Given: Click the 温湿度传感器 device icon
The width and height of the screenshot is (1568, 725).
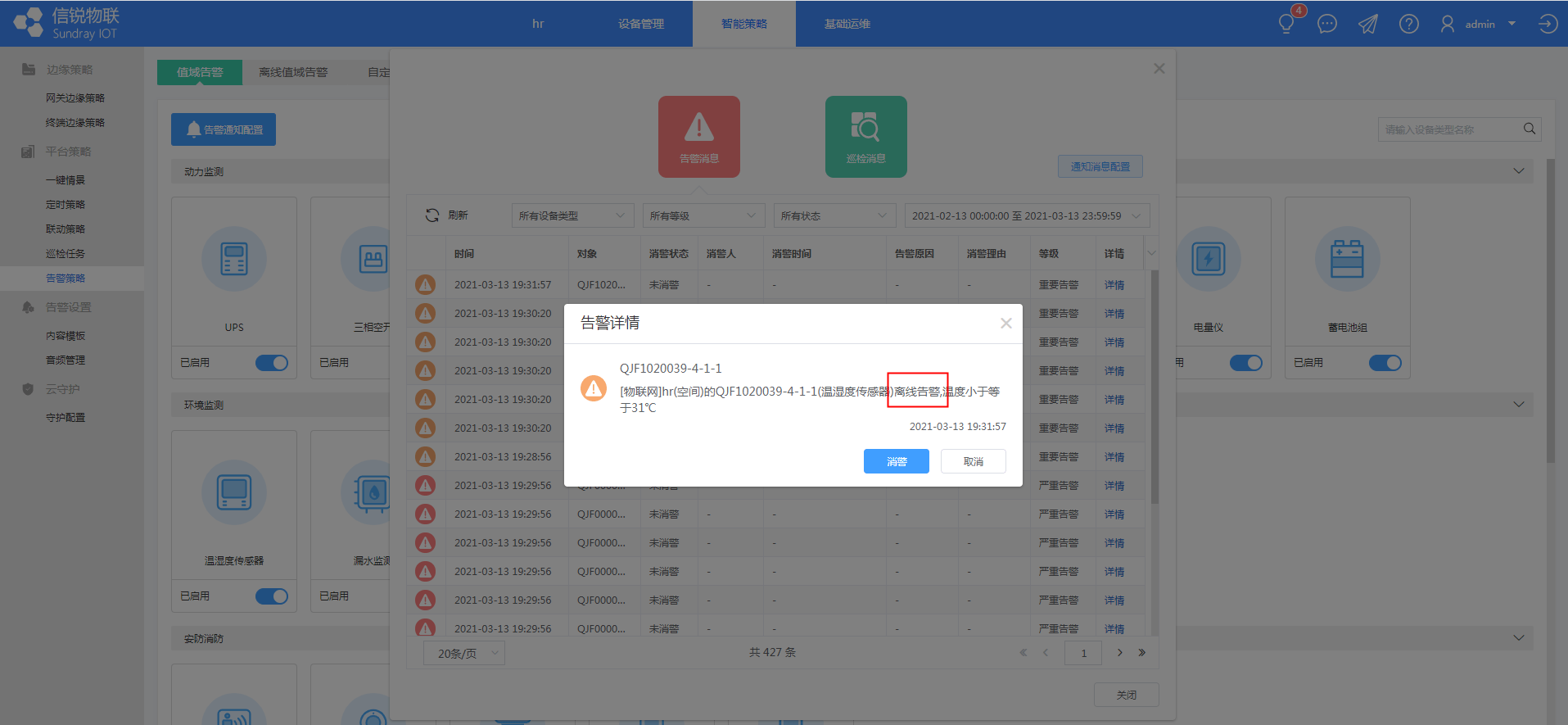Looking at the screenshot, I should (234, 492).
